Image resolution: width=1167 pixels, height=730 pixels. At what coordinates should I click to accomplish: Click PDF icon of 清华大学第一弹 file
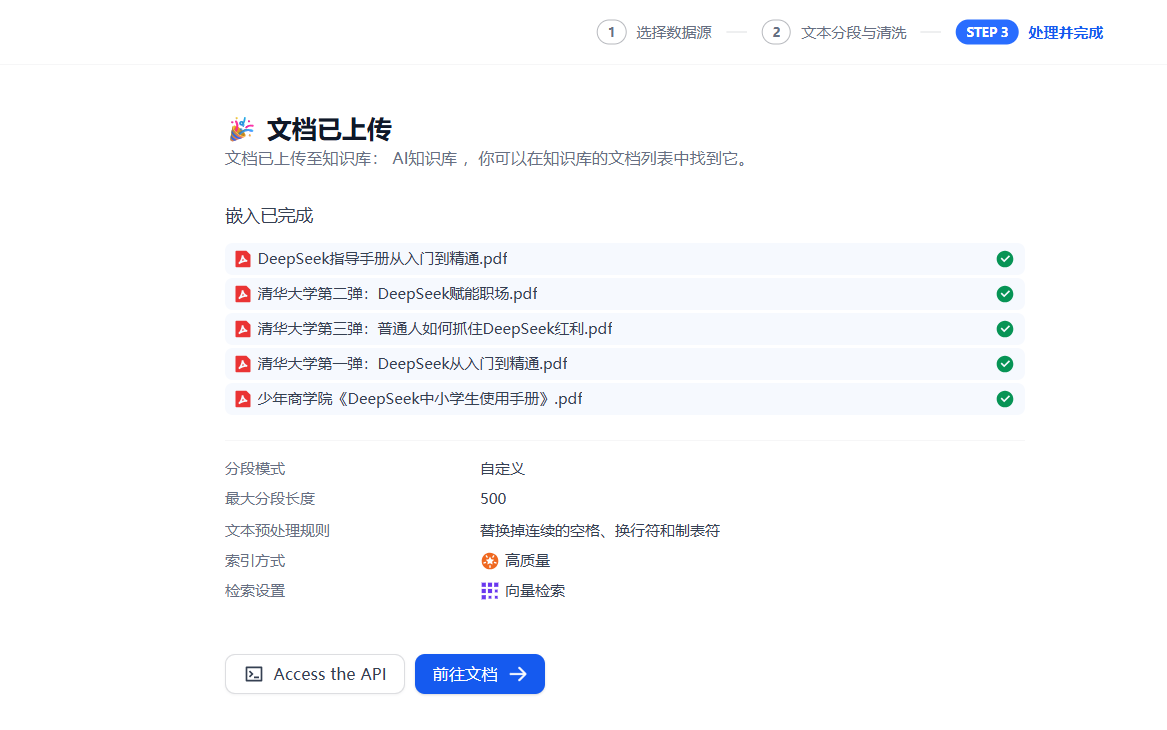243,364
